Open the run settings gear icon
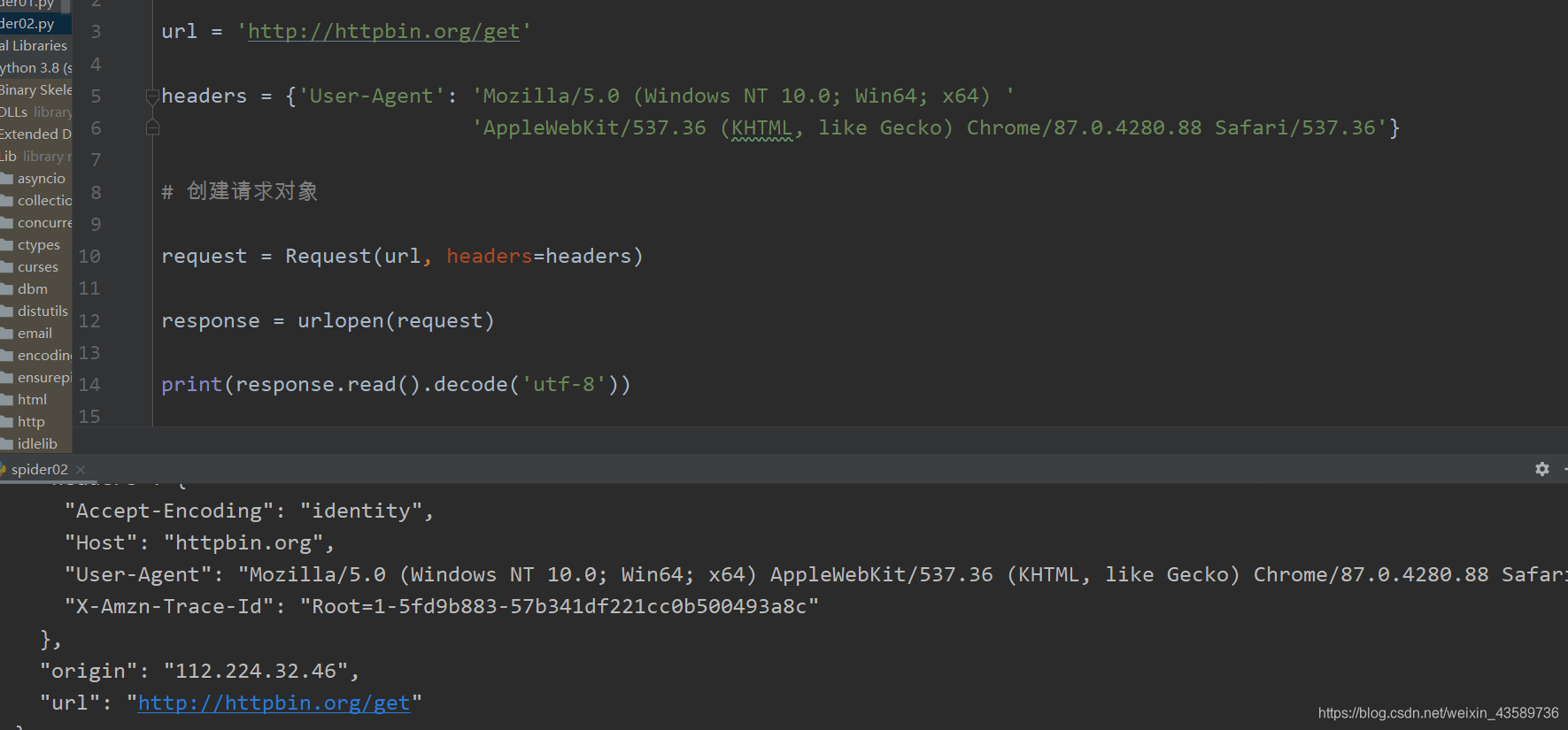Screen dimensions: 1568x730 pos(1541,469)
